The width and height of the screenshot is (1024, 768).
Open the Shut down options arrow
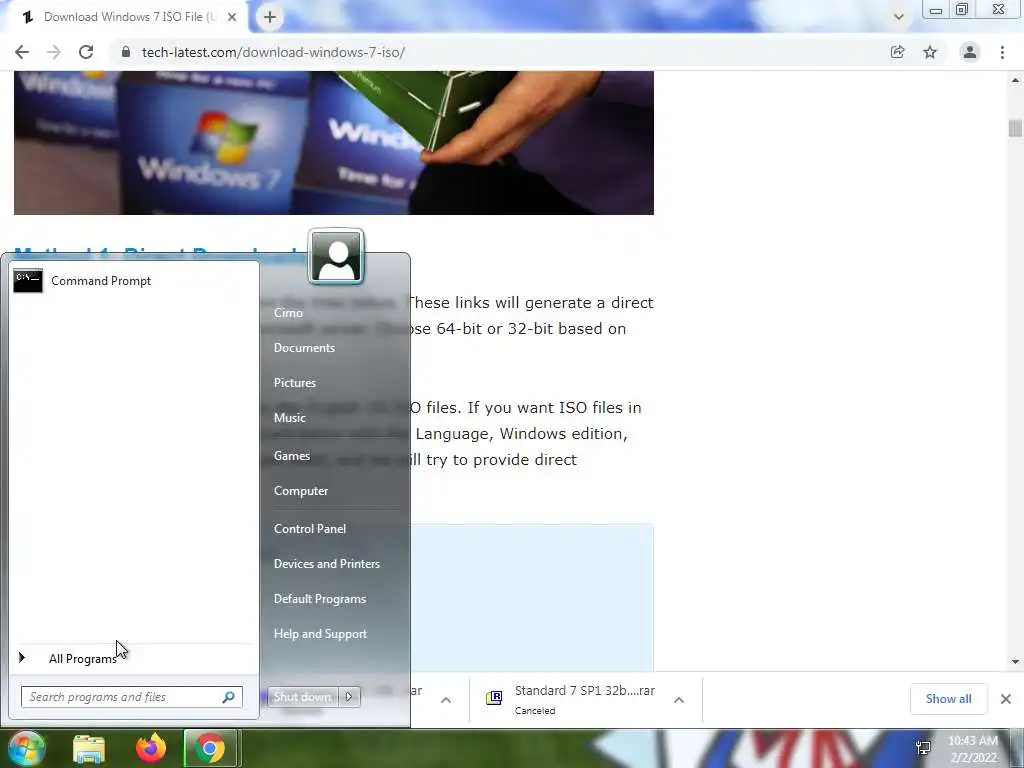(349, 697)
